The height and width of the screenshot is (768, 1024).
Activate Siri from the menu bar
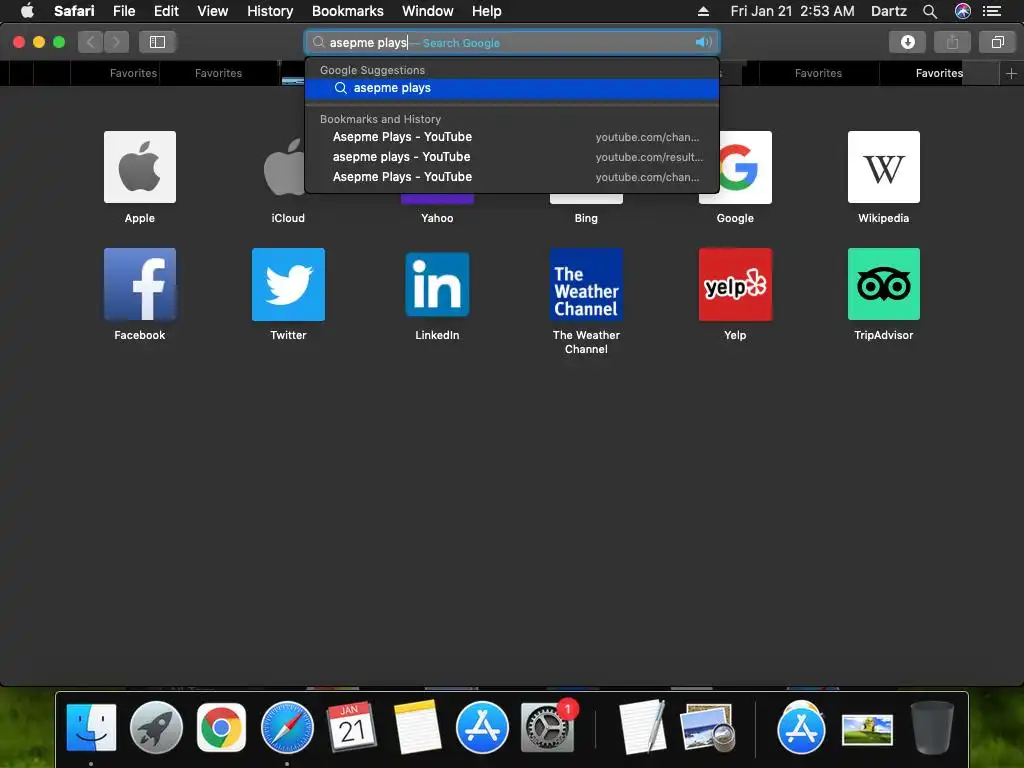[963, 11]
